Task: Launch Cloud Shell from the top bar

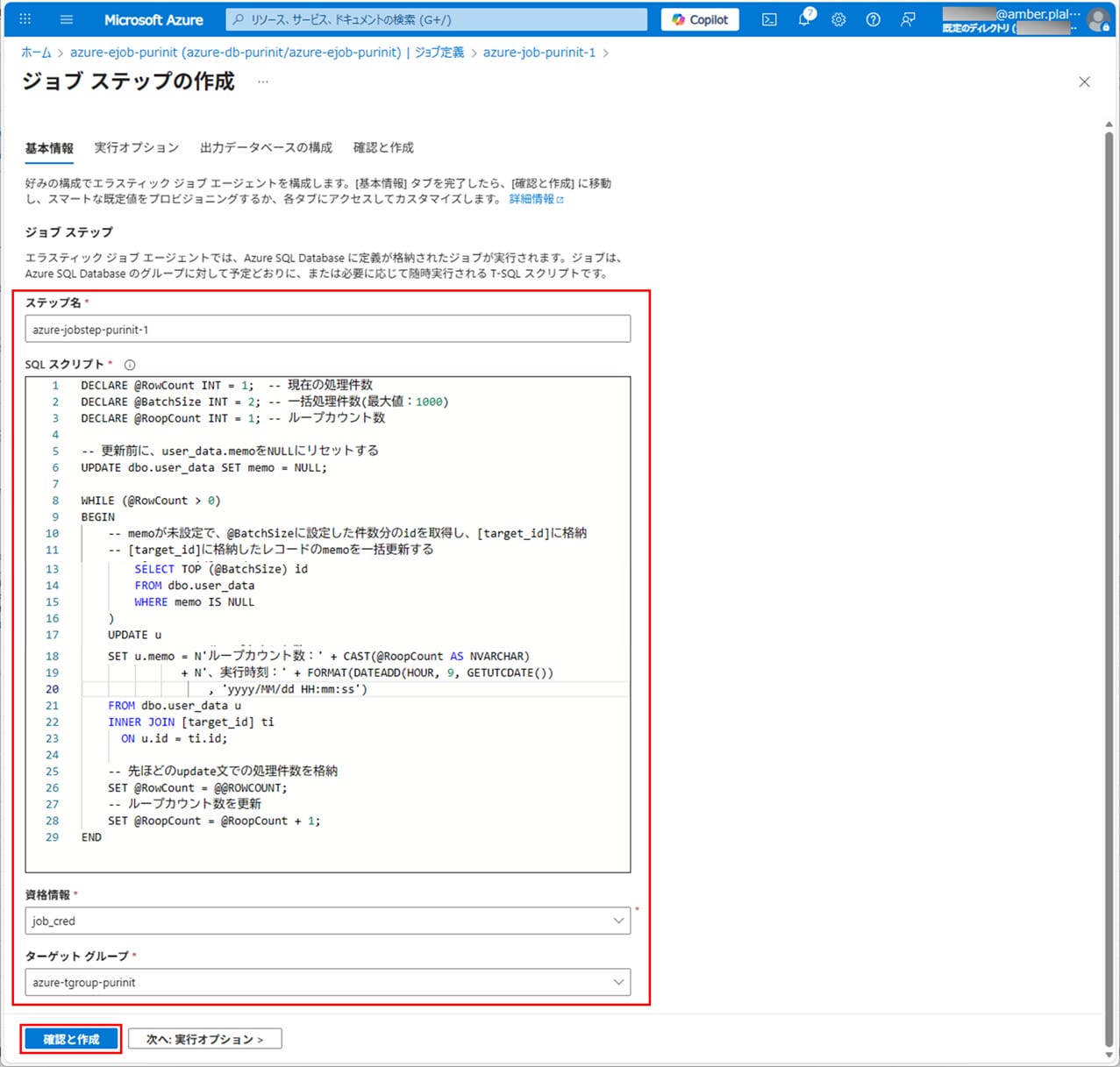Action: 769,19
